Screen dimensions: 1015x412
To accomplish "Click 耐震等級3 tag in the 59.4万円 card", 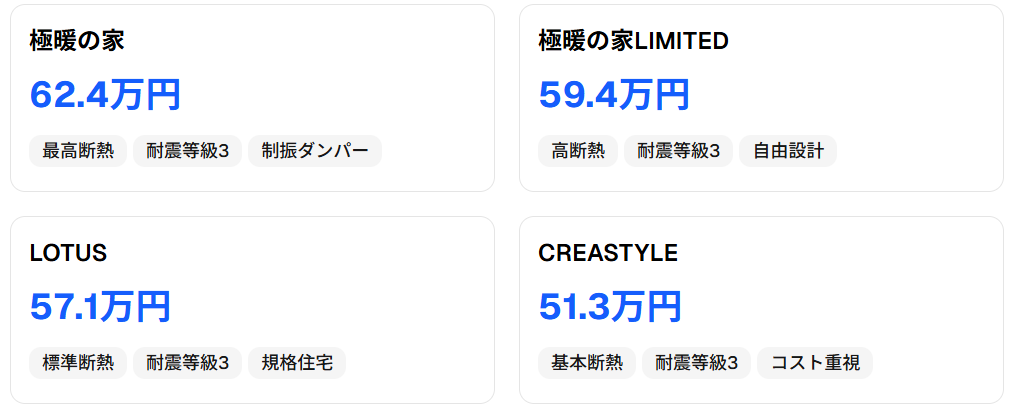I will pos(679,151).
